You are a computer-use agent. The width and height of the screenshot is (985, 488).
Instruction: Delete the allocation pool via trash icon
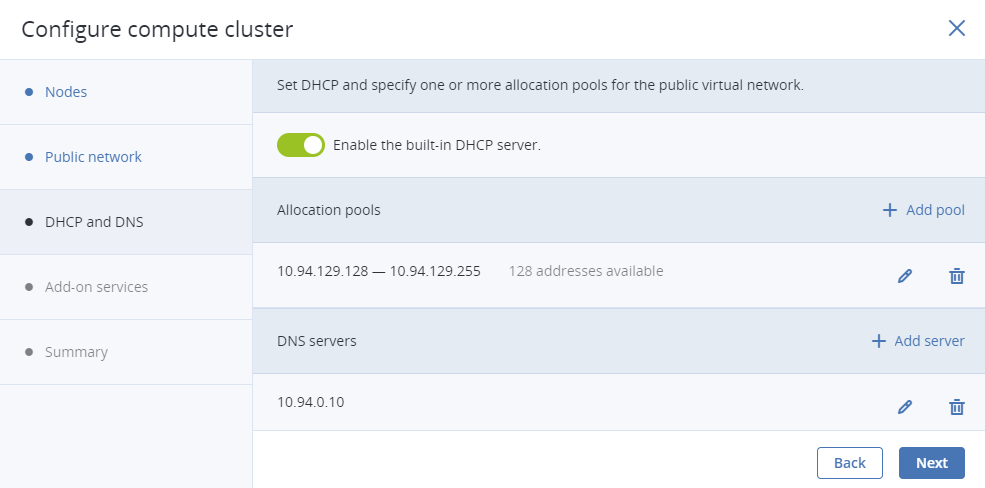(956, 276)
